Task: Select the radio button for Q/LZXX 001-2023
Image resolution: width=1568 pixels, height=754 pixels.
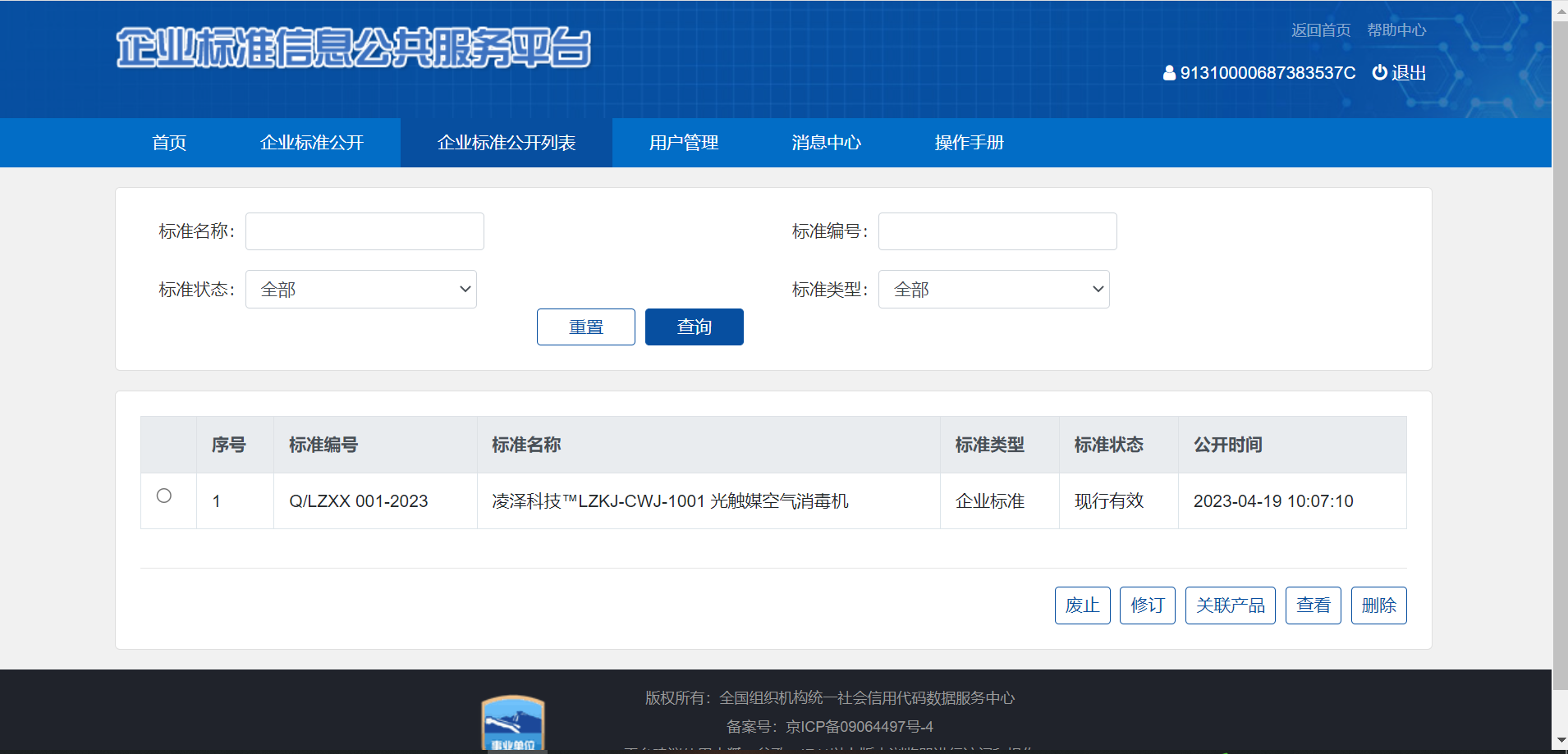Action: [x=164, y=495]
